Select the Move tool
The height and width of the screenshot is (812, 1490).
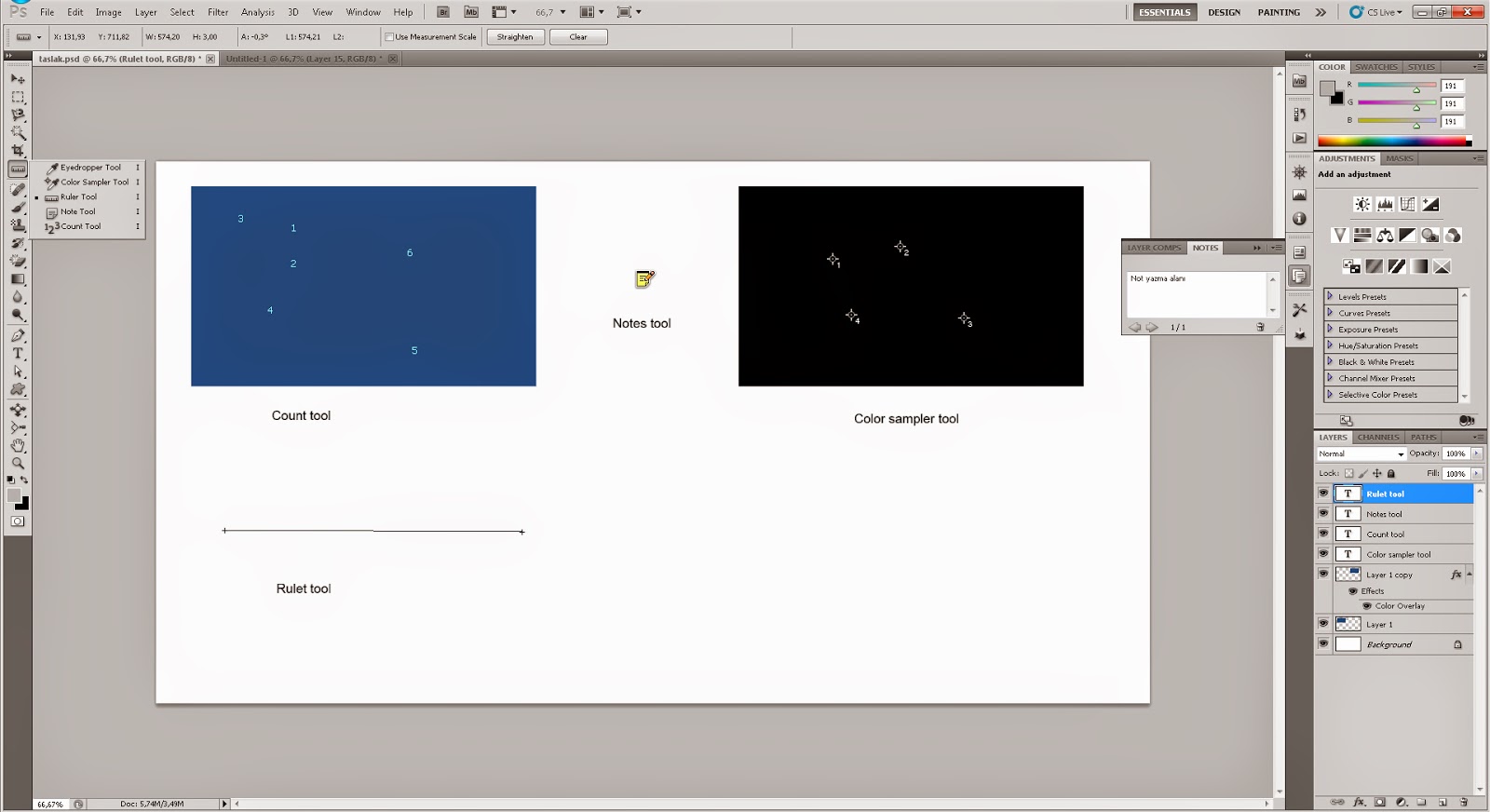[x=18, y=79]
